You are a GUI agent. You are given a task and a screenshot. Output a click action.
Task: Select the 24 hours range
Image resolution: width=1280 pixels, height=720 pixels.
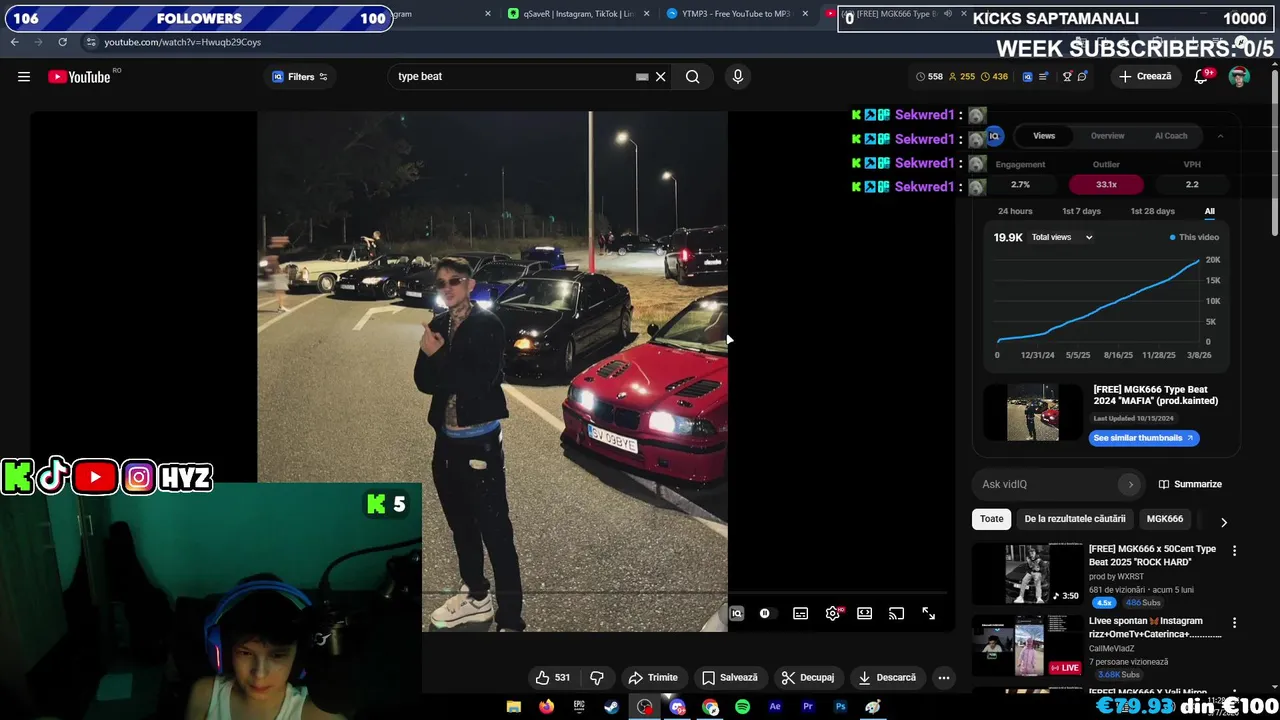pyautogui.click(x=1015, y=211)
